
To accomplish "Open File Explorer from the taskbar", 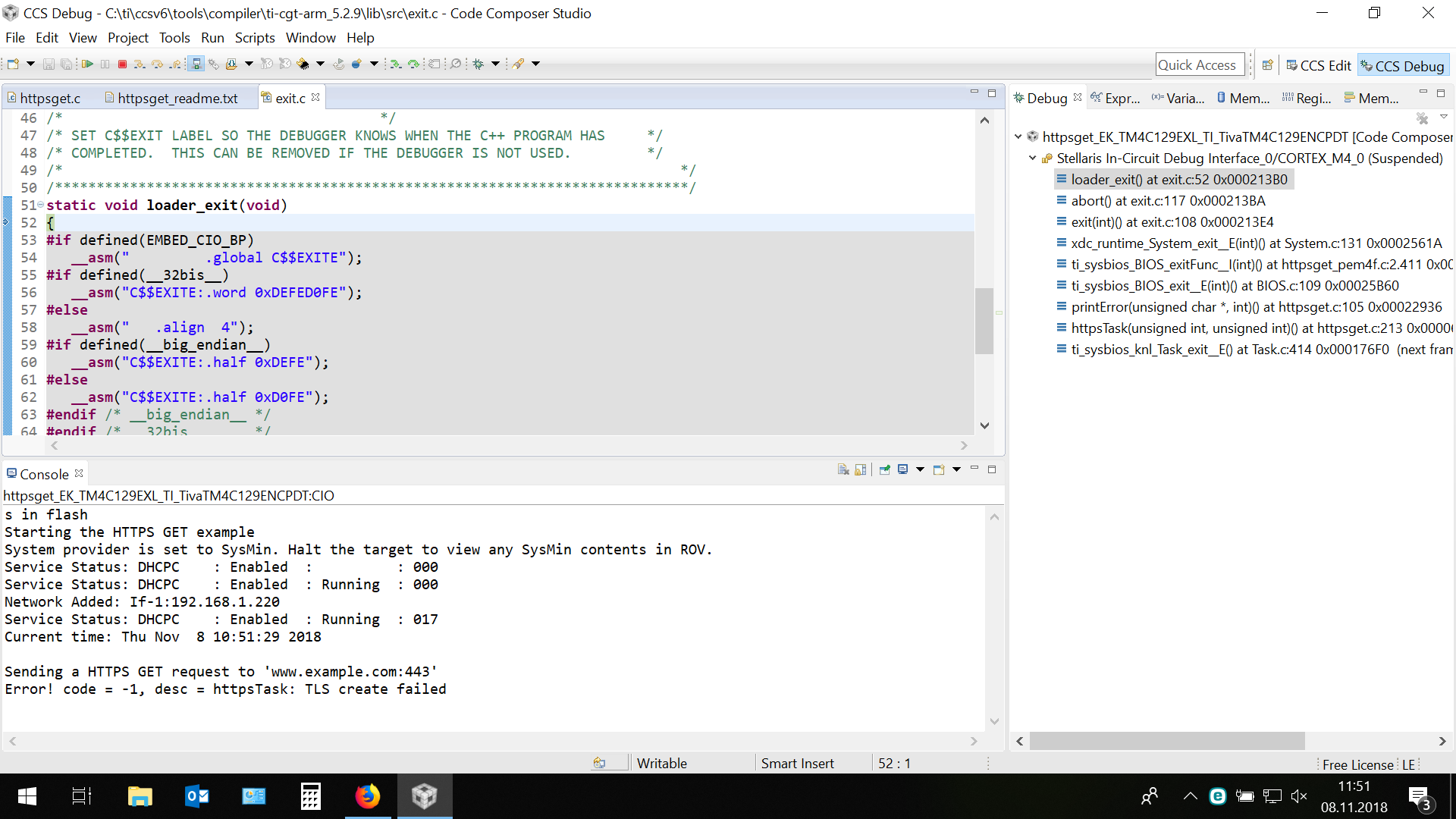I will (x=140, y=795).
